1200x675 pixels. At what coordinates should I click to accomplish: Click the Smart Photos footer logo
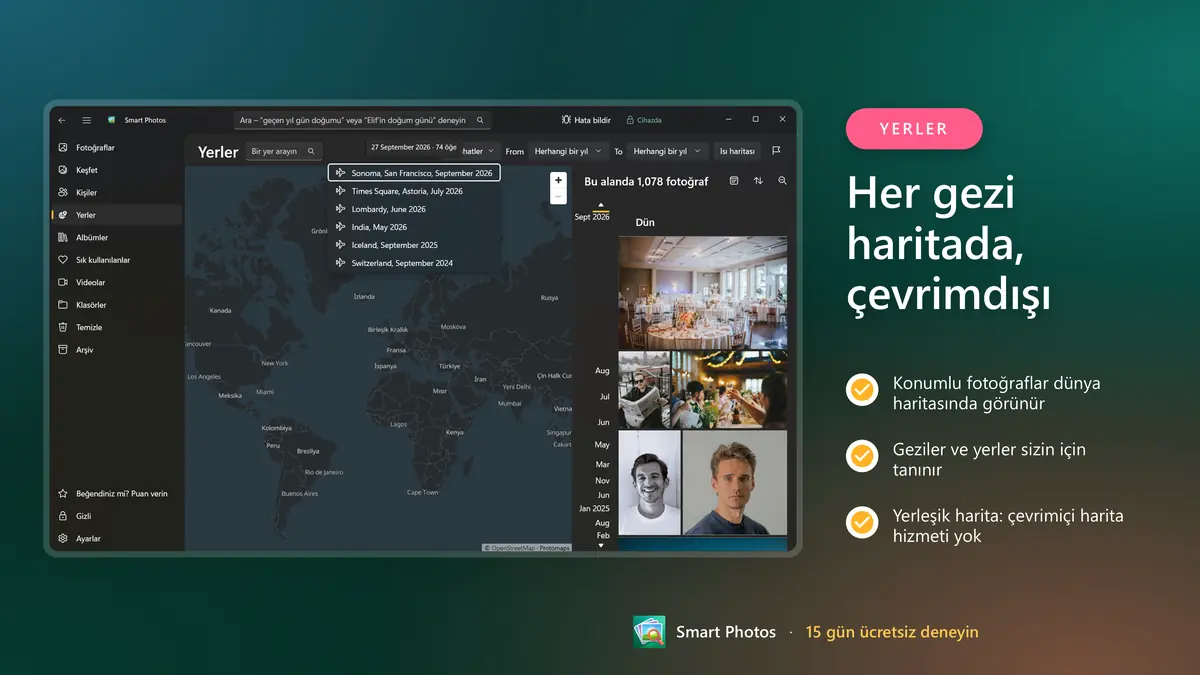point(649,632)
